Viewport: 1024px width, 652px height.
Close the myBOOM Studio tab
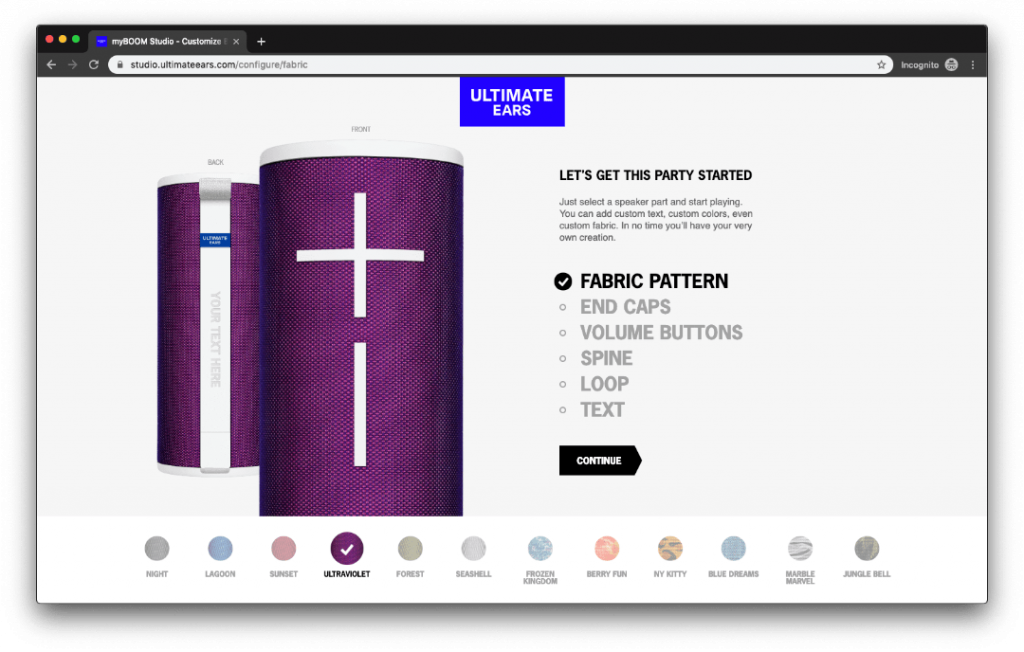pyautogui.click(x=236, y=41)
